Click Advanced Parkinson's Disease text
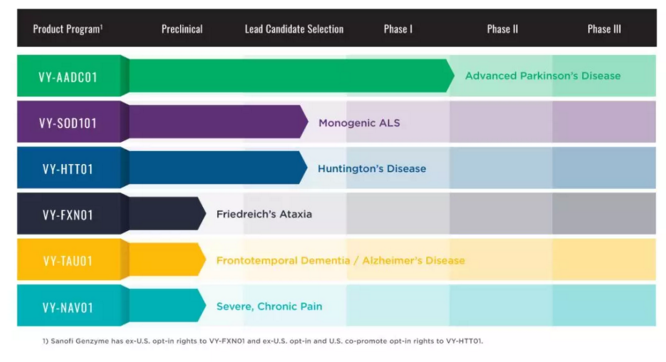This screenshot has width=666, height=362. point(543,76)
